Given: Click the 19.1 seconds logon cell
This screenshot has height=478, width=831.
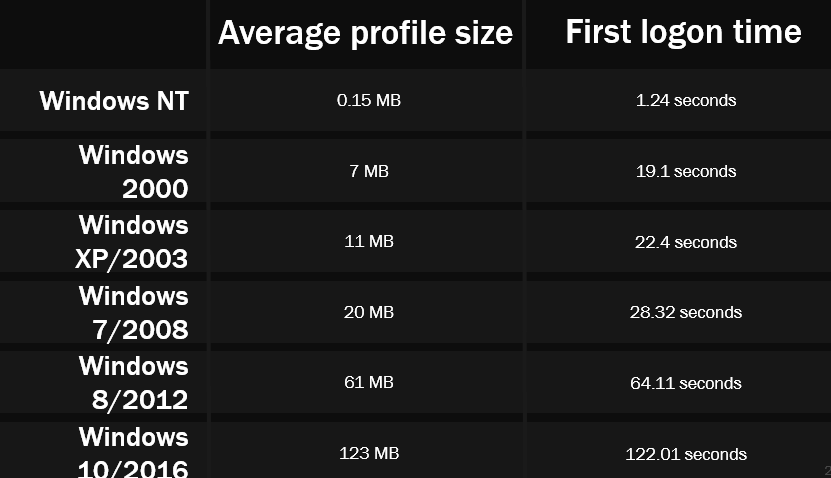Looking at the screenshot, I should (686, 171).
